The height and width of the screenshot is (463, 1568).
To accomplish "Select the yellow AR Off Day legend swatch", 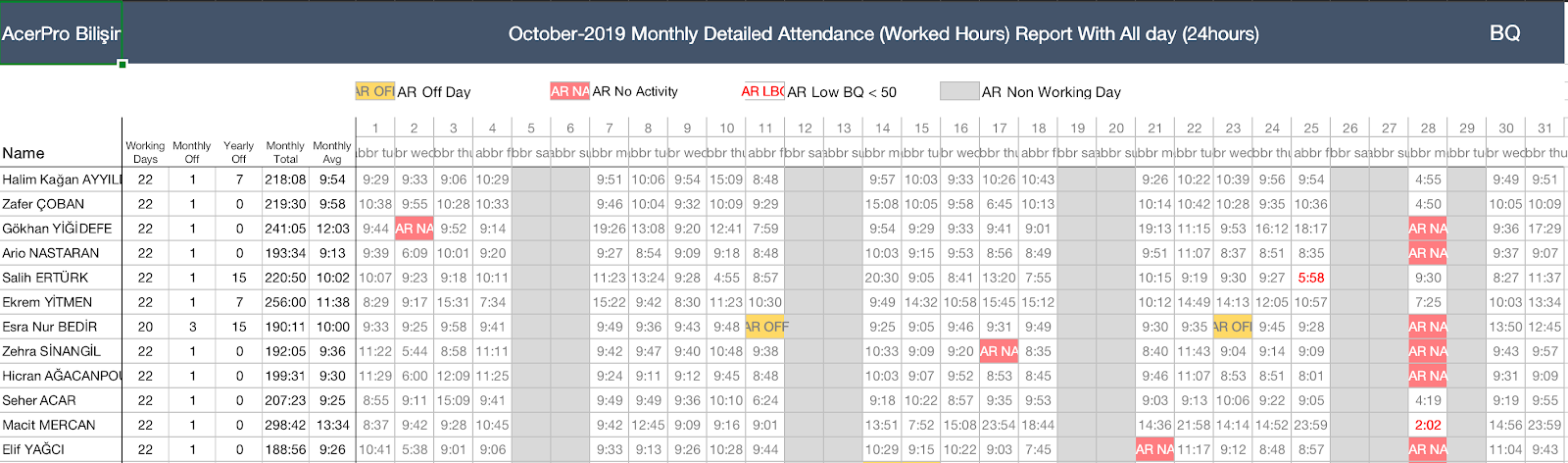I will pyautogui.click(x=374, y=91).
